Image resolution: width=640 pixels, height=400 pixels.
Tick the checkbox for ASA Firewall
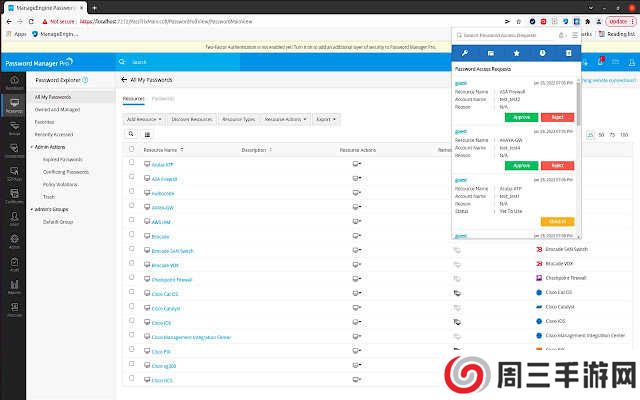click(x=131, y=176)
